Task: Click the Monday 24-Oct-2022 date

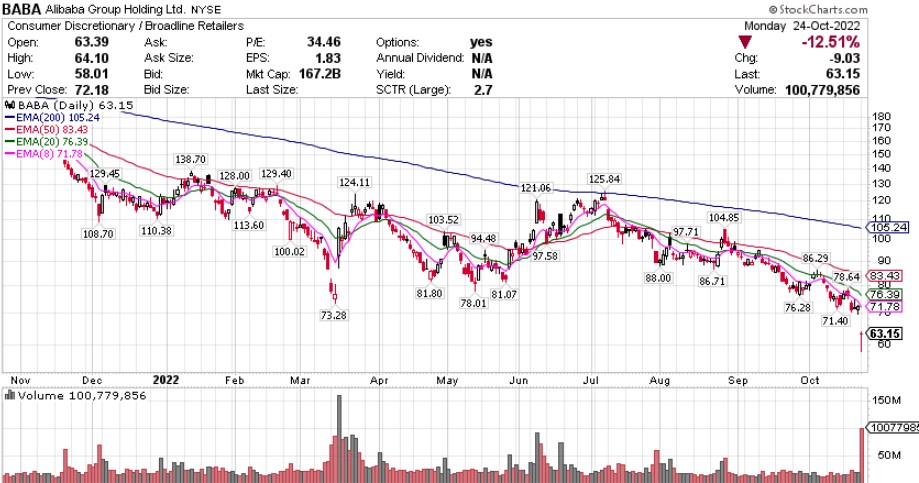Action: tap(801, 26)
